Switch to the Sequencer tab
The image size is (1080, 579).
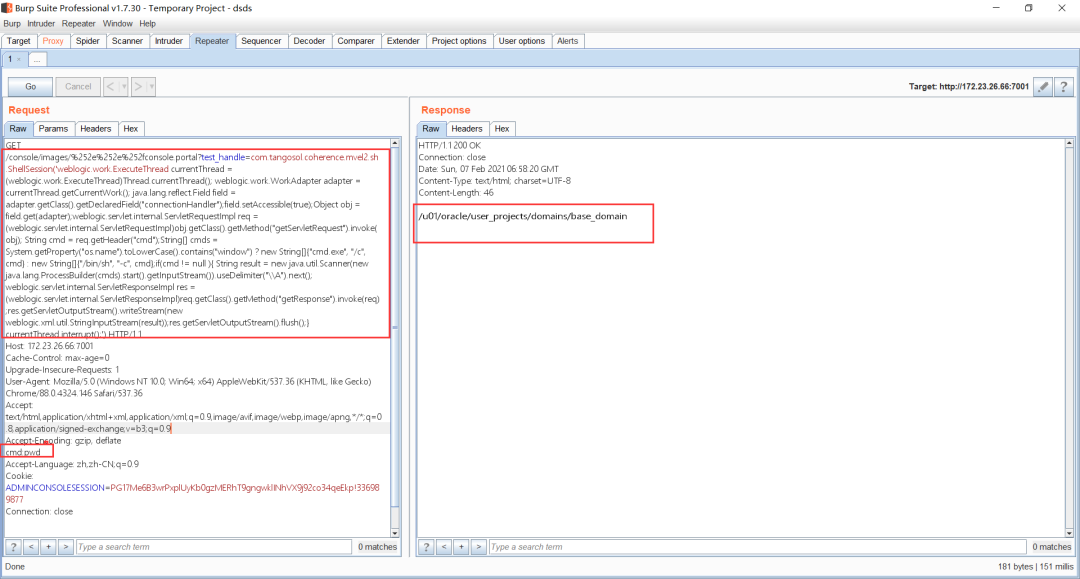[261, 41]
